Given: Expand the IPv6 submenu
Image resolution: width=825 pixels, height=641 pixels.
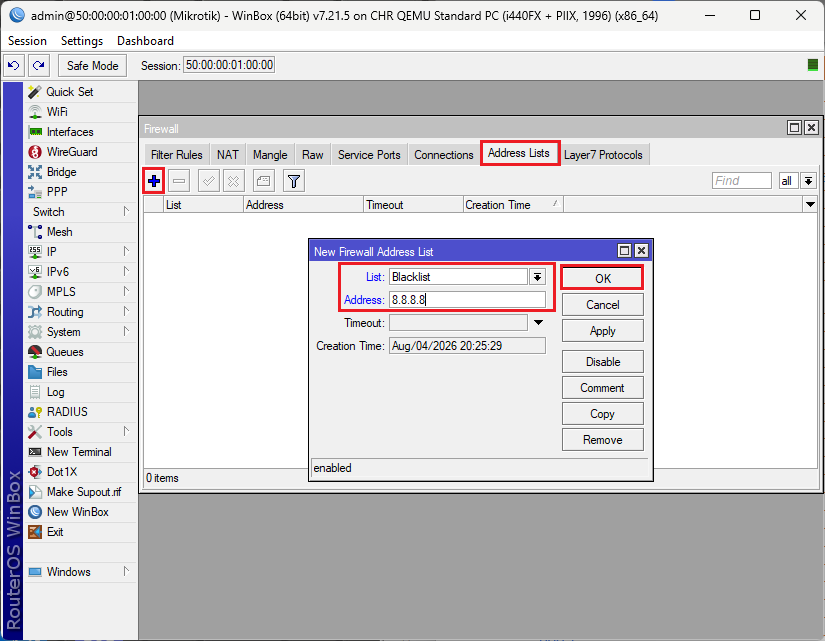Looking at the screenshot, I should tap(82, 272).
